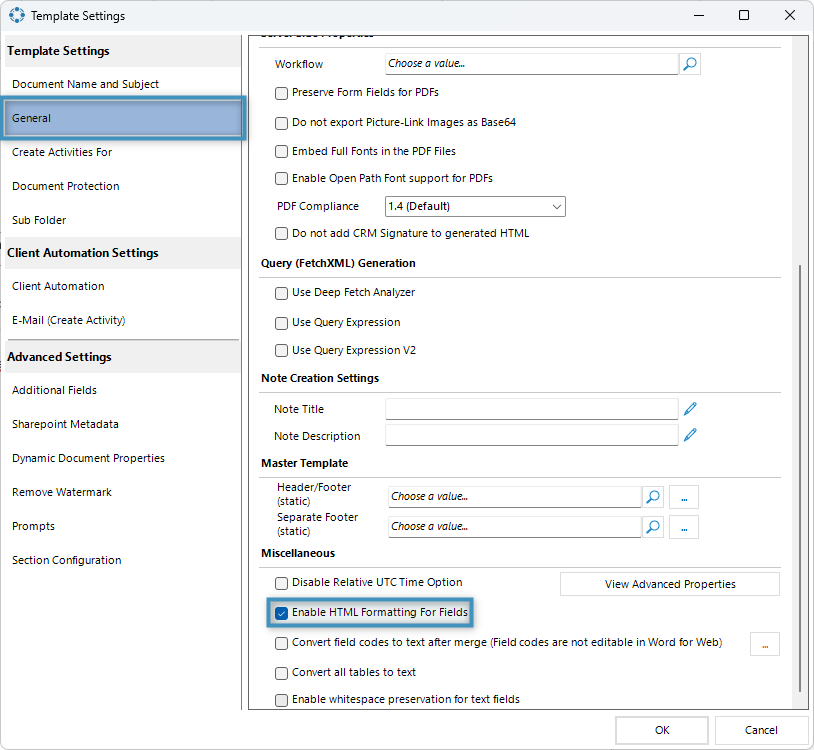Screen dimensions: 814x750
Task: Open the Header/Footer lookup magnifier
Action: tap(653, 497)
